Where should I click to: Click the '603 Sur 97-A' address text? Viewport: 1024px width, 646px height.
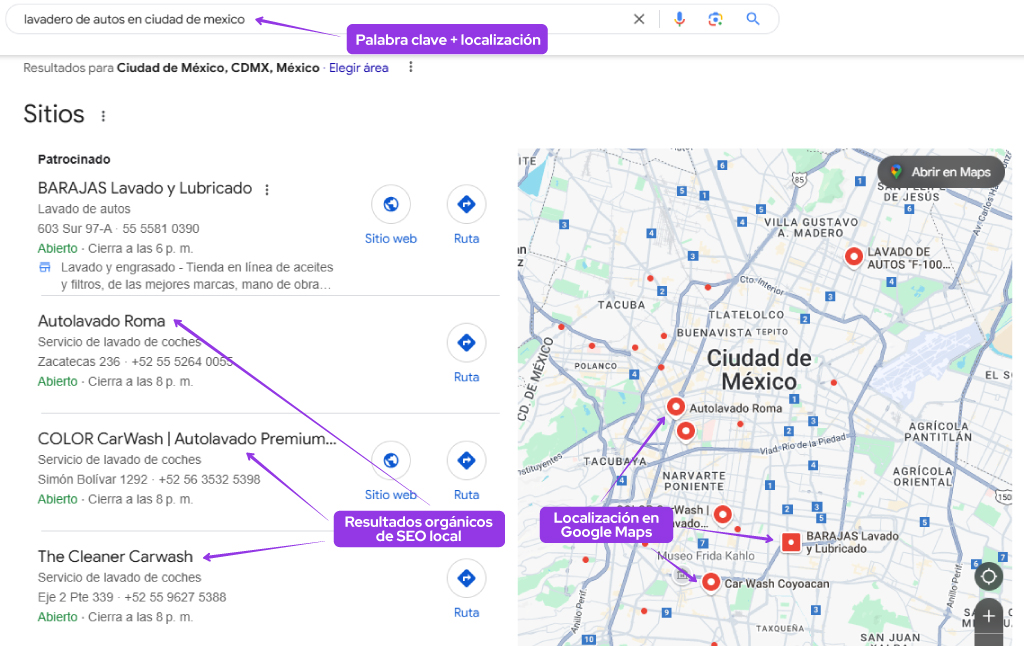[x=75, y=229]
